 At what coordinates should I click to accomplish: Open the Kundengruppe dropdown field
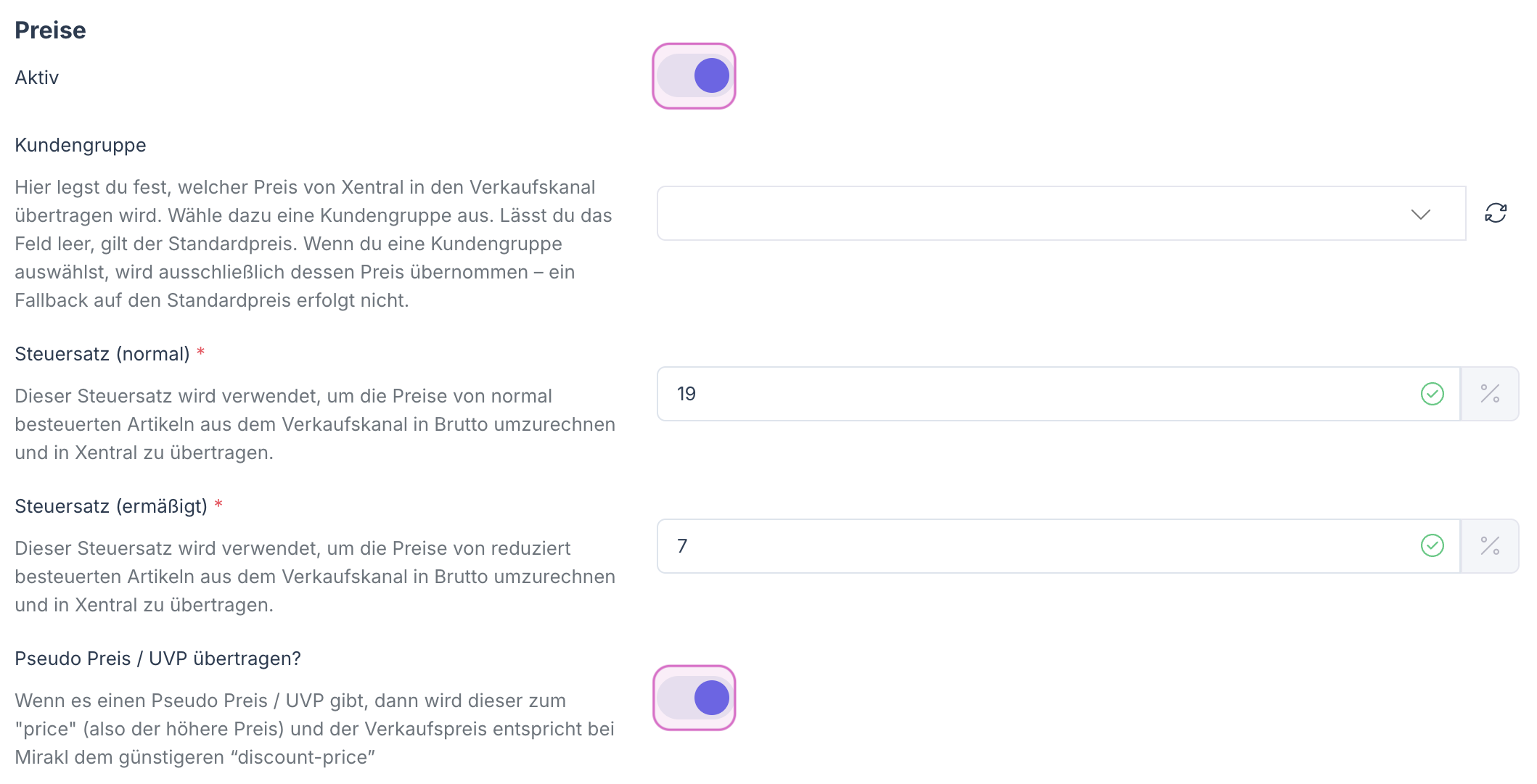pos(1030,213)
